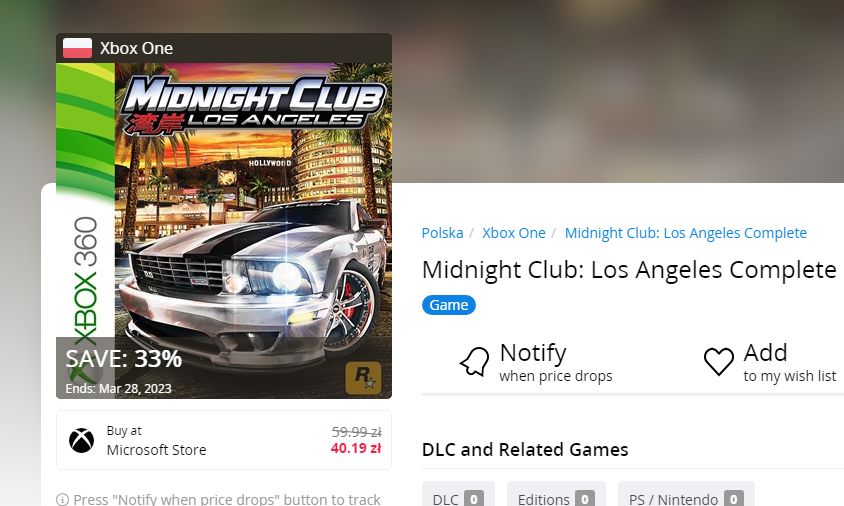Click the info icon beside tracking hint
This screenshot has height=506, width=844.
[62, 500]
